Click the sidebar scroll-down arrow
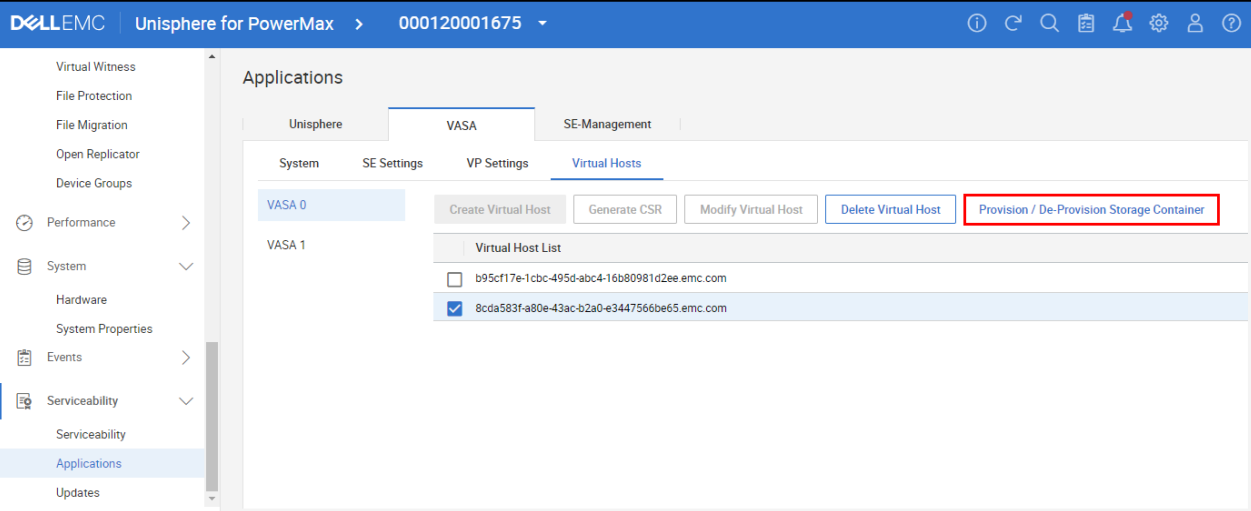Screen dimensions: 1251x511 tap(211, 498)
